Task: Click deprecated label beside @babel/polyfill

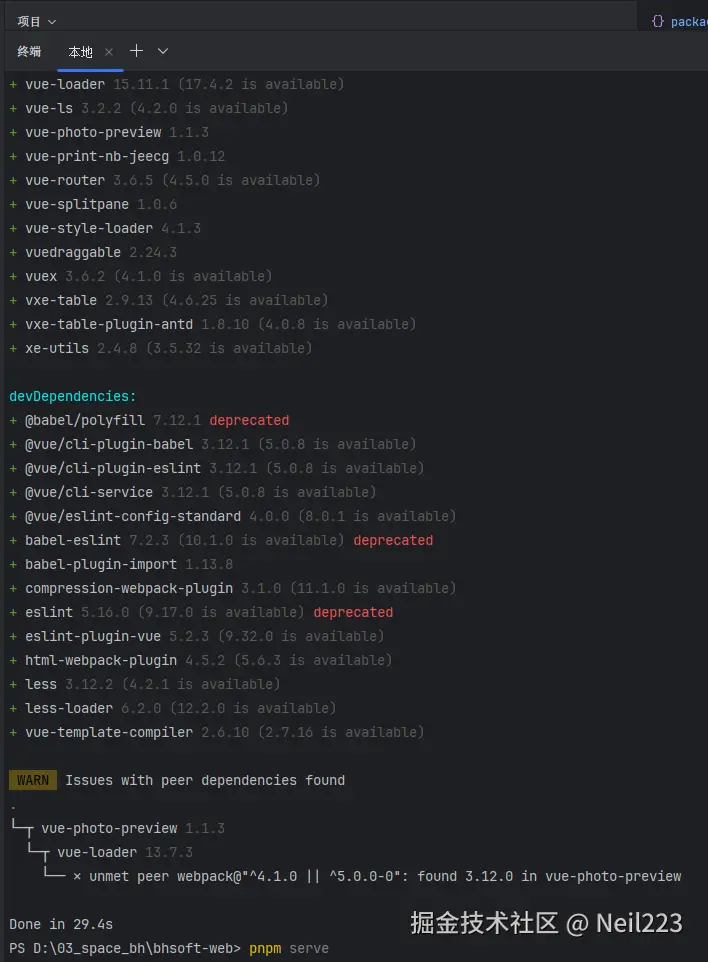Action: point(249,420)
